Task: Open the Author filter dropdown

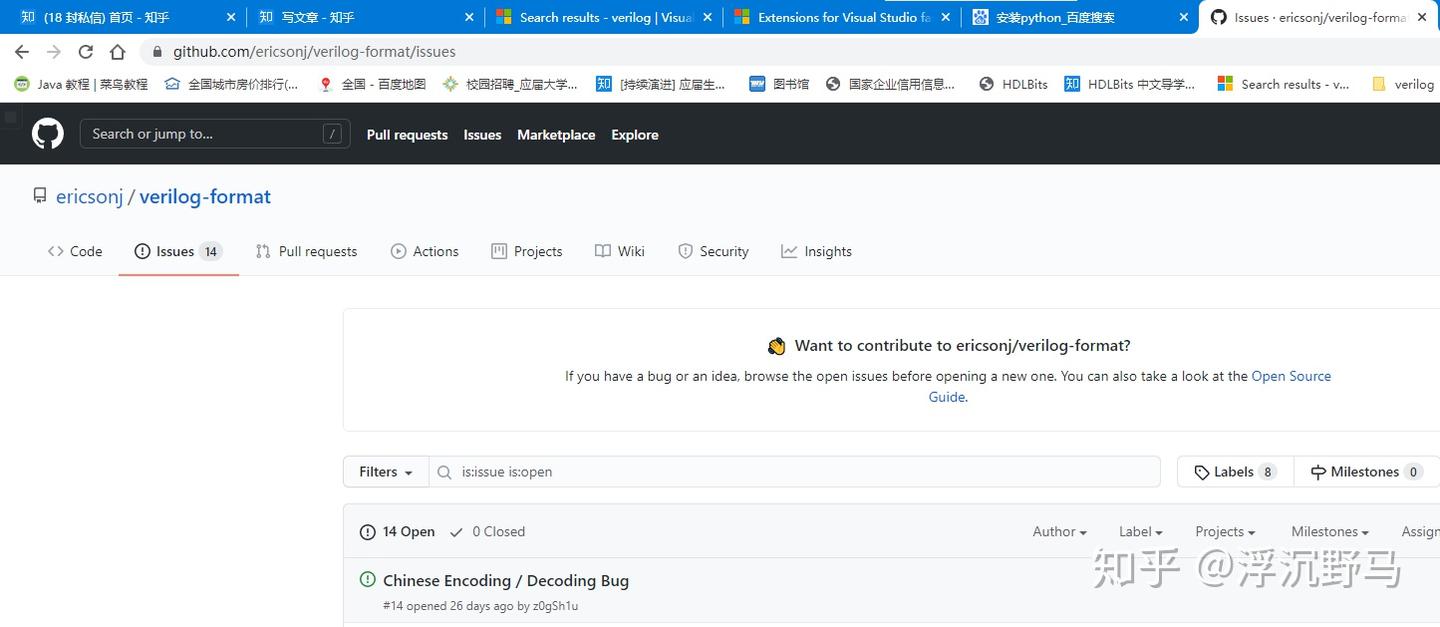Action: point(1058,531)
